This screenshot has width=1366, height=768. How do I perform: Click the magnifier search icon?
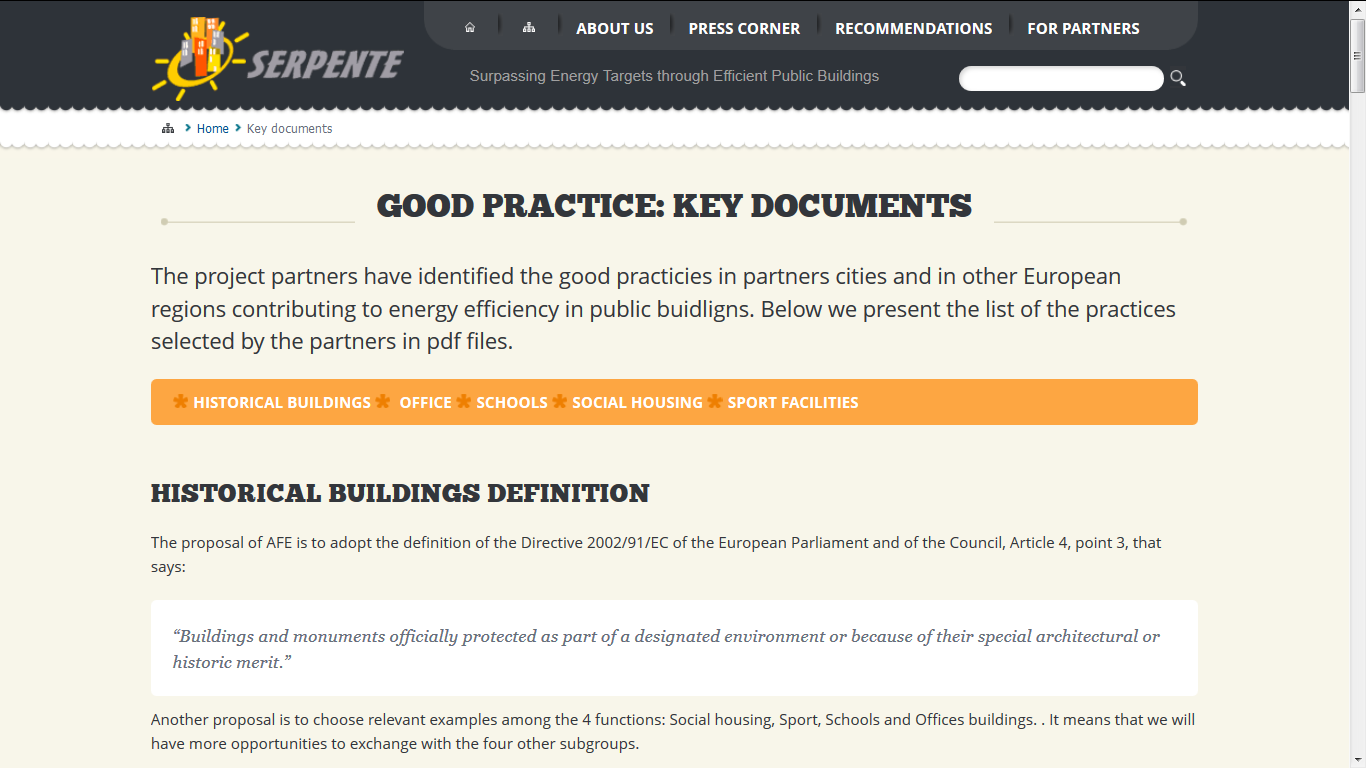(x=1178, y=78)
